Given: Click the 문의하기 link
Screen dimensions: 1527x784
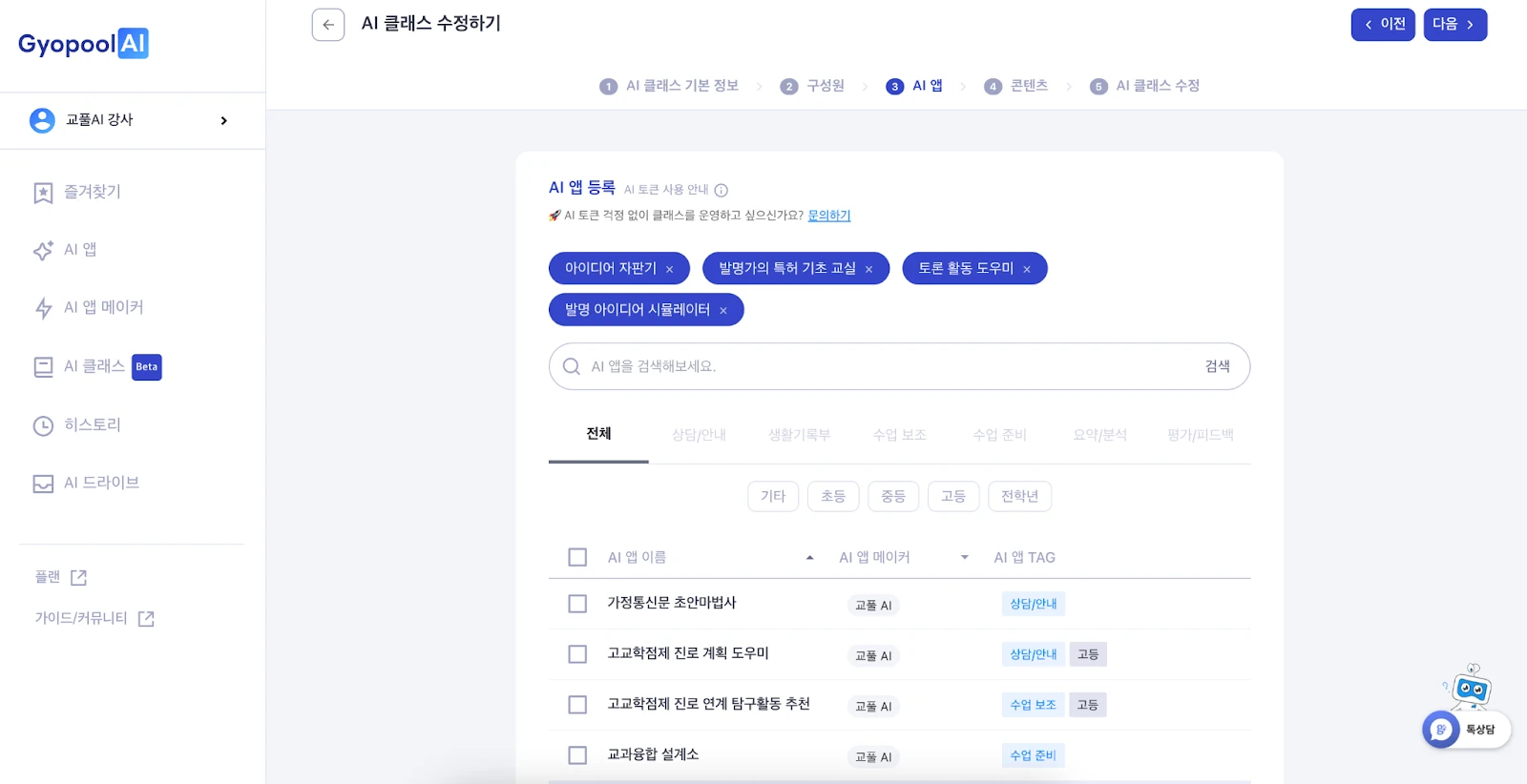Looking at the screenshot, I should click(x=828, y=216).
